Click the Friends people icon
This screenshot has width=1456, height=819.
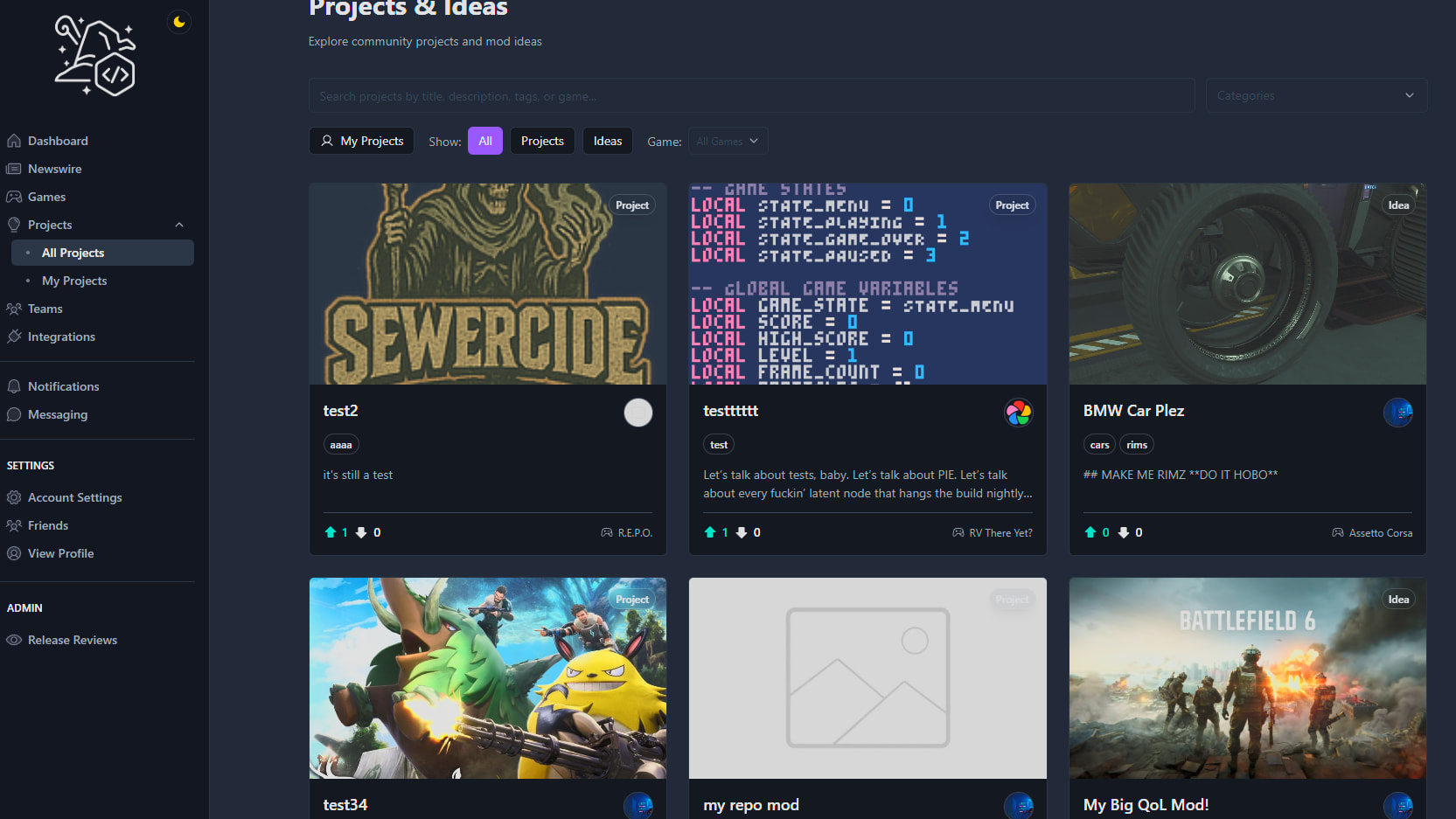14,525
